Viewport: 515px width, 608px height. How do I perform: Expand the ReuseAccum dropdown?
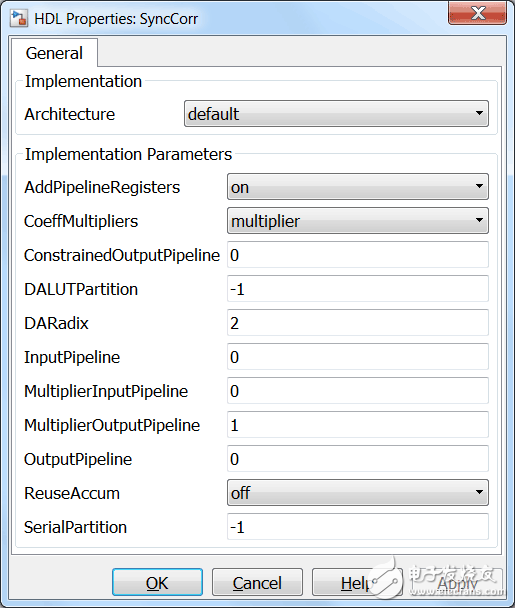[358, 493]
